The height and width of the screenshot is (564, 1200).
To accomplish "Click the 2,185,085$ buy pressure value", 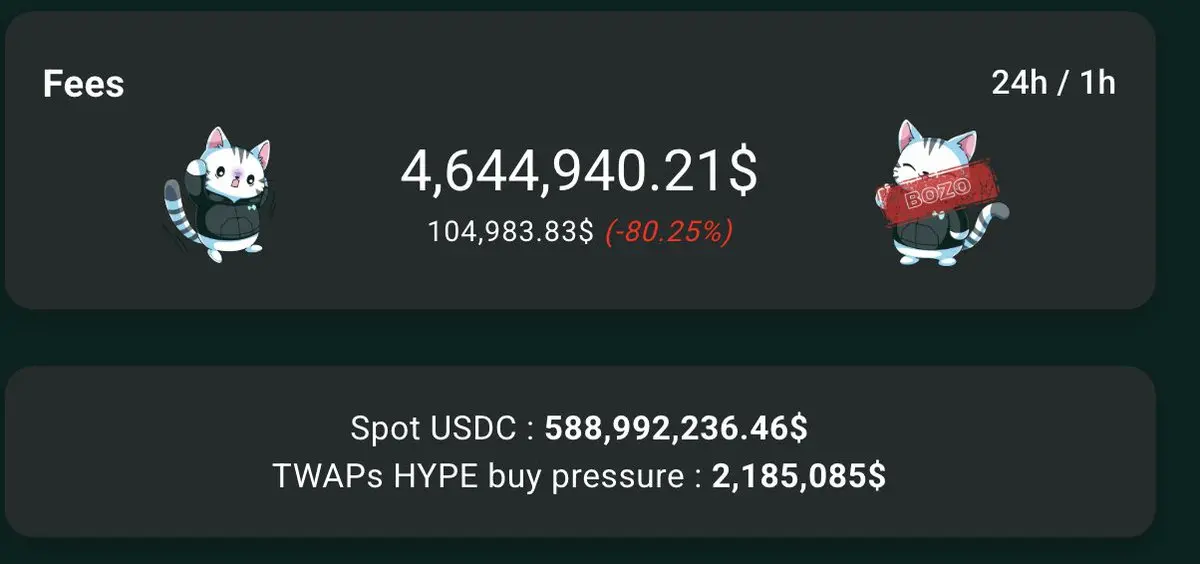I will tap(798, 476).
